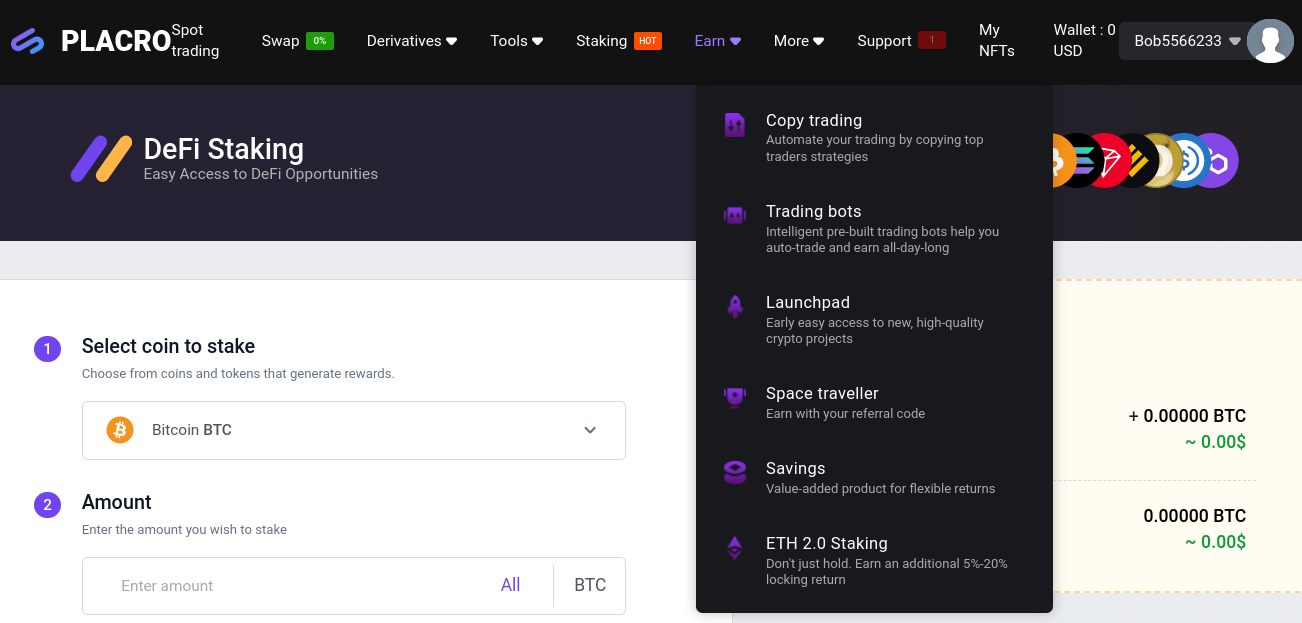Click the red Tron coin icon

pos(1108,160)
